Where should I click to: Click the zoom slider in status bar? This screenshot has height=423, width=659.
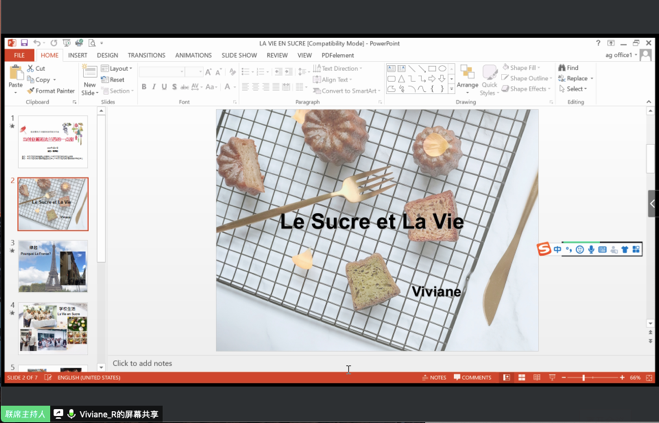[x=585, y=378]
